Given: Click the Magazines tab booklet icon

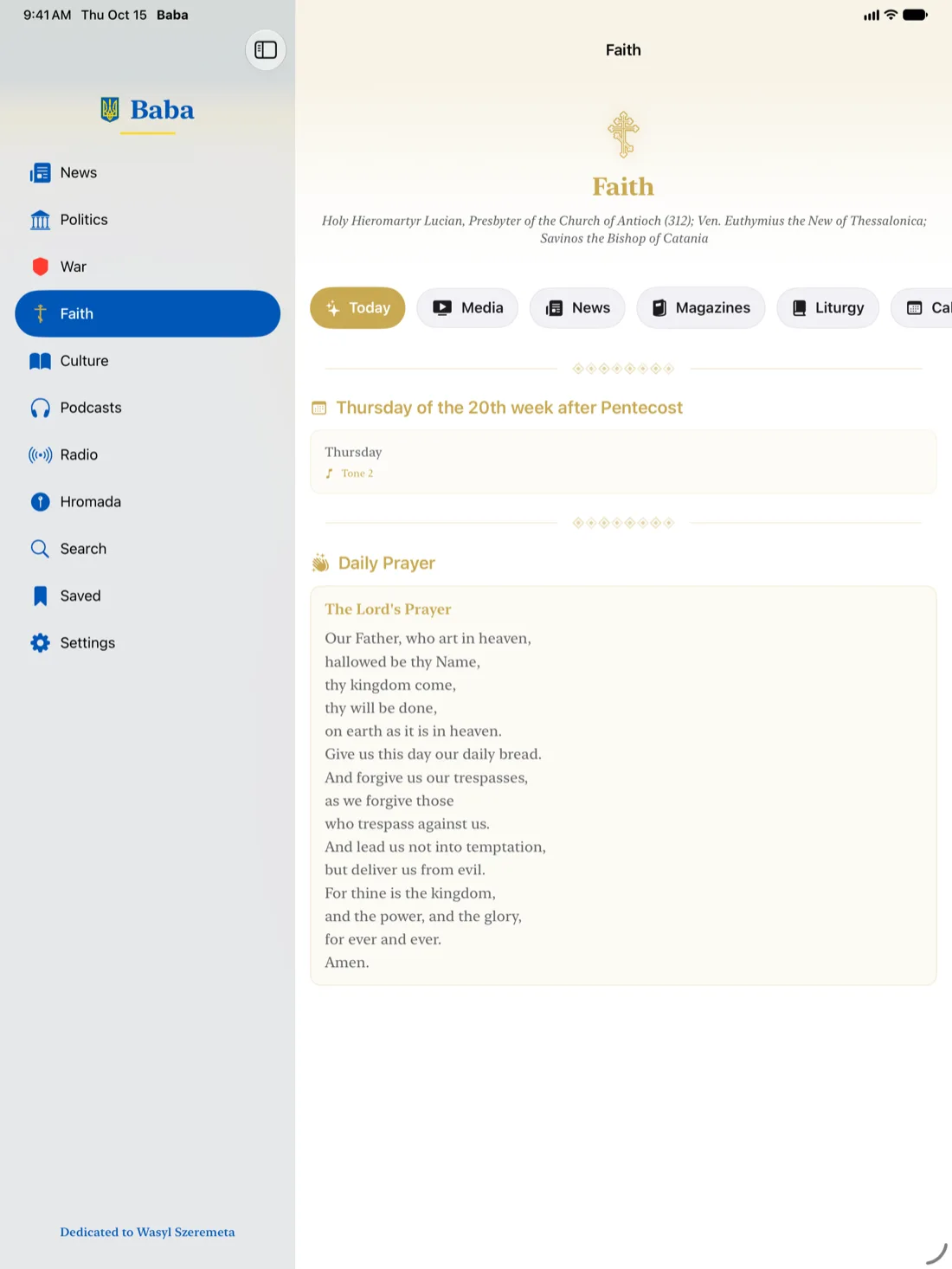Looking at the screenshot, I should pyautogui.click(x=659, y=308).
